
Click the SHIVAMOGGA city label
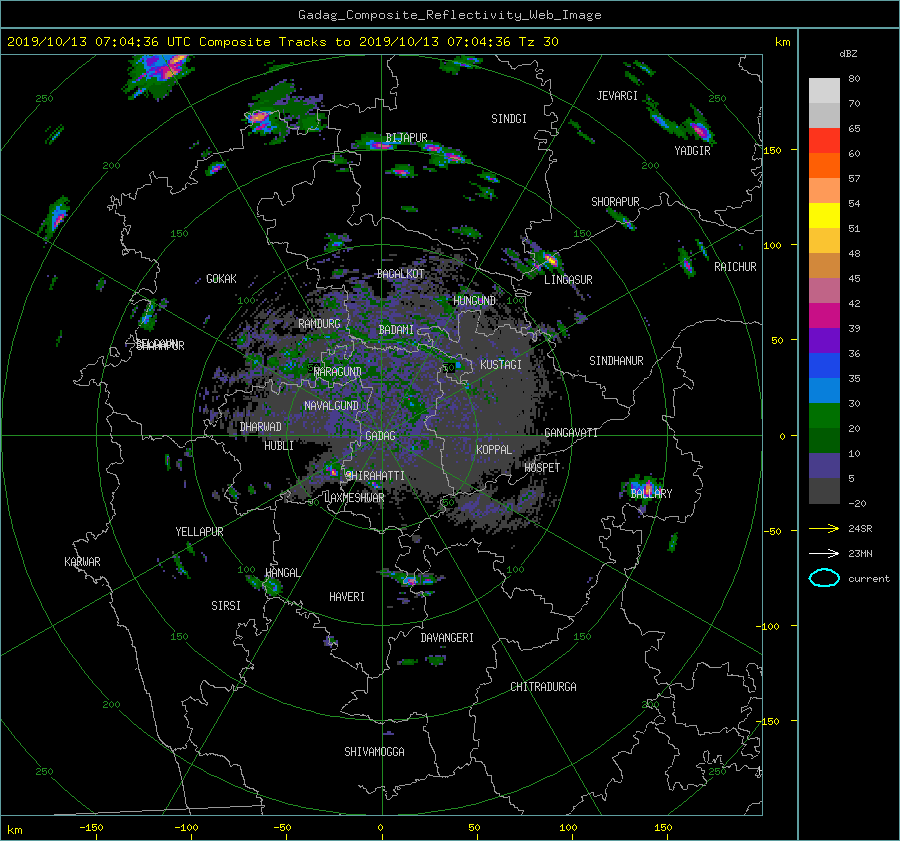[x=374, y=751]
